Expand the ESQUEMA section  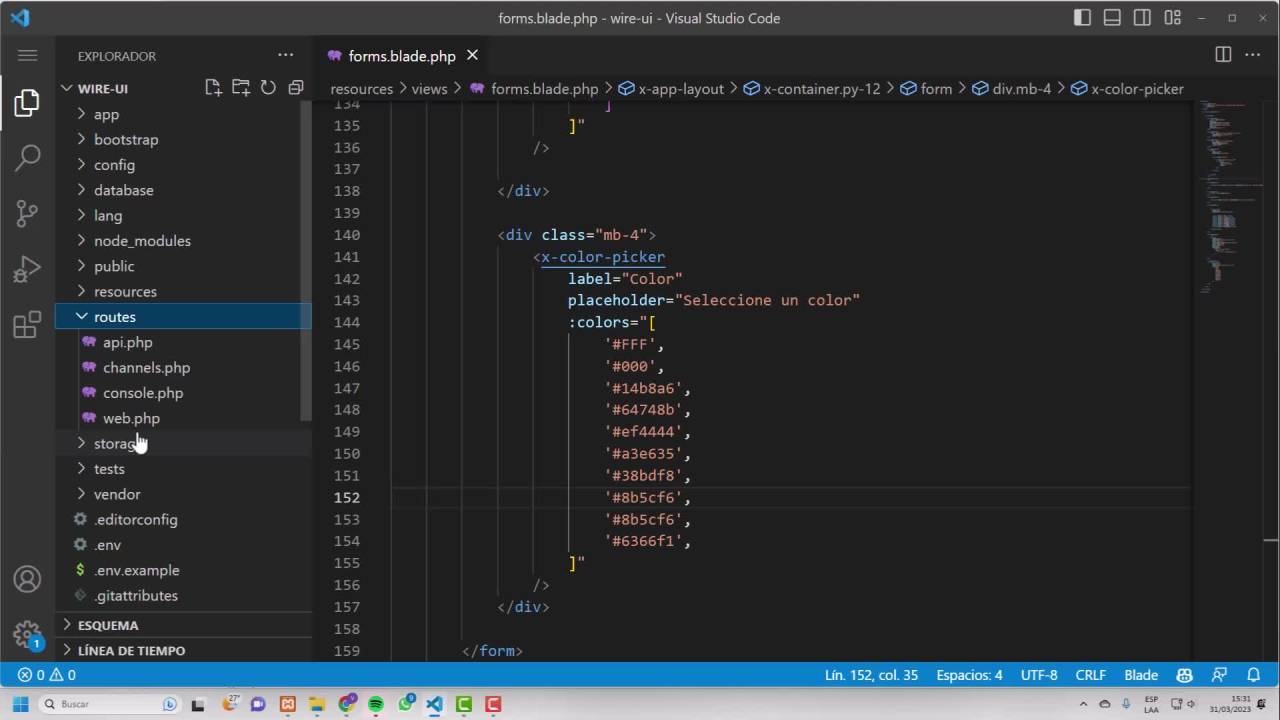[x=183, y=625]
